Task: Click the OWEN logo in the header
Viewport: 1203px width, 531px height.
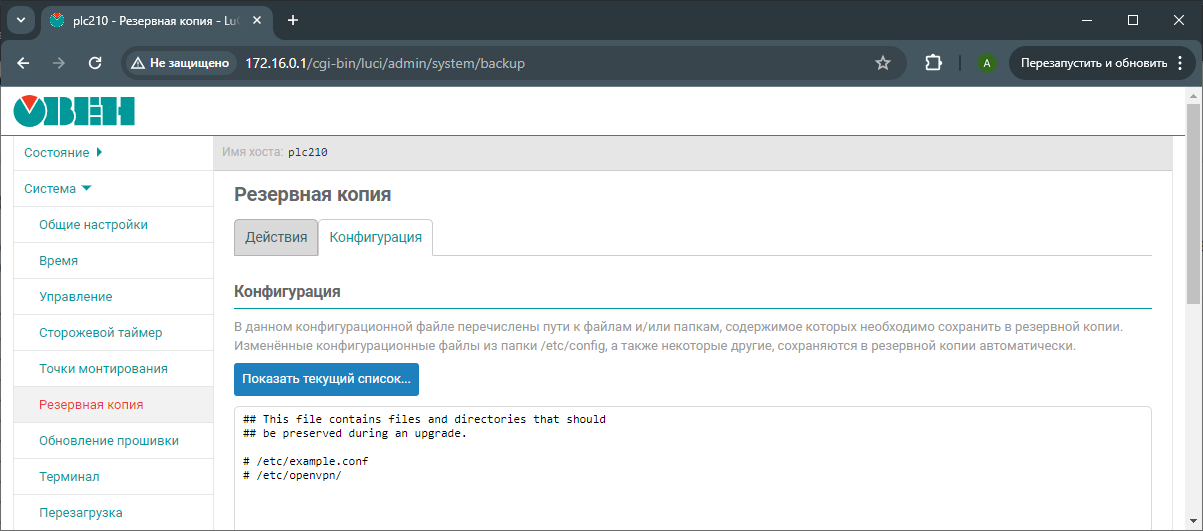Action: (x=74, y=111)
